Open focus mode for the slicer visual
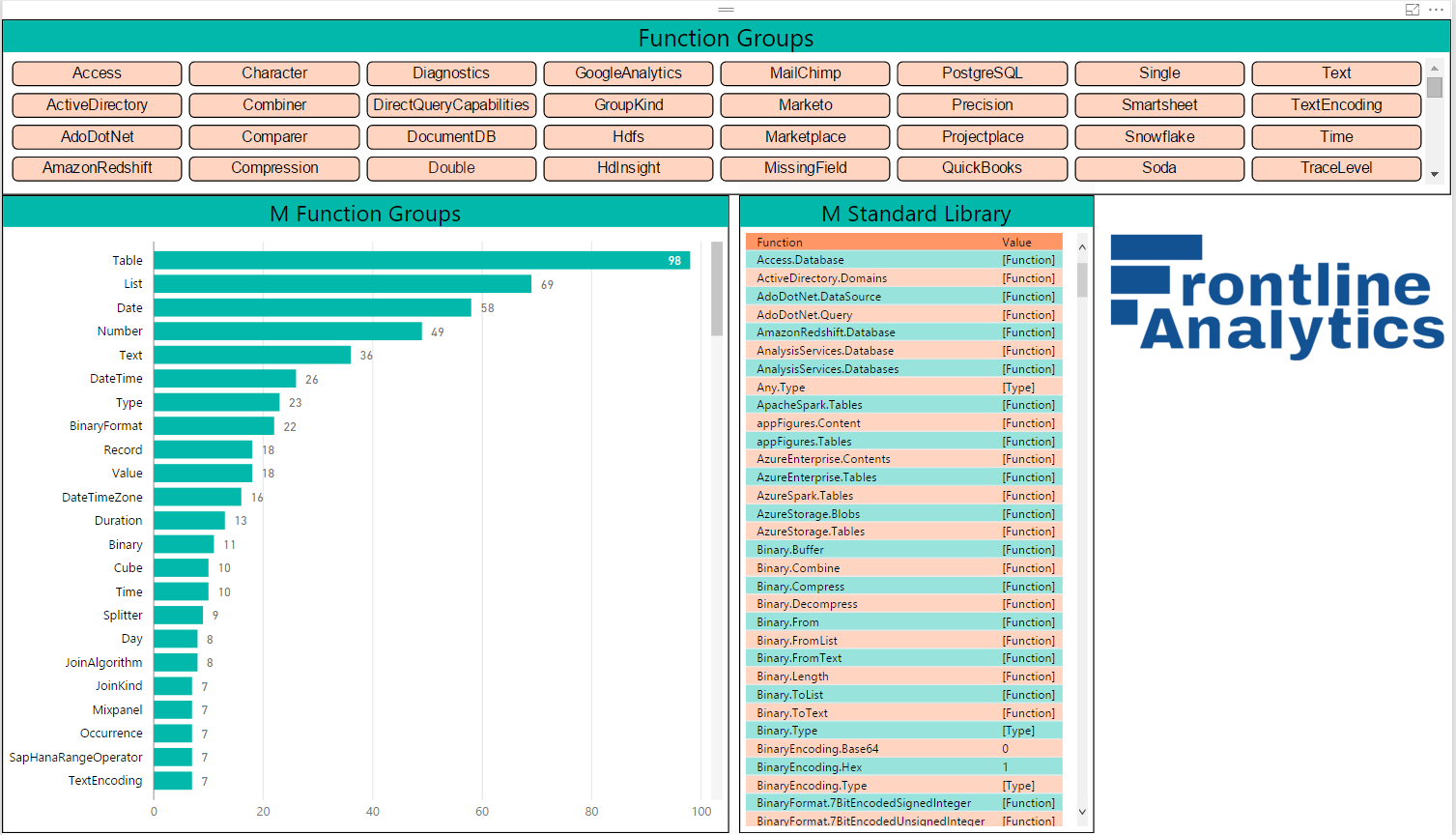 pos(1412,10)
